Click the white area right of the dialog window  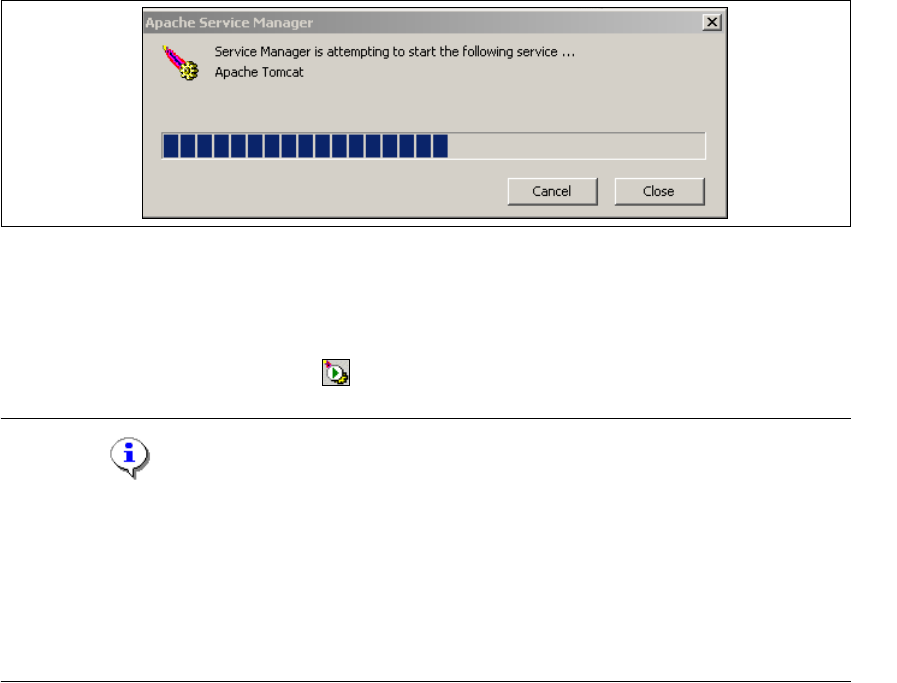788,114
